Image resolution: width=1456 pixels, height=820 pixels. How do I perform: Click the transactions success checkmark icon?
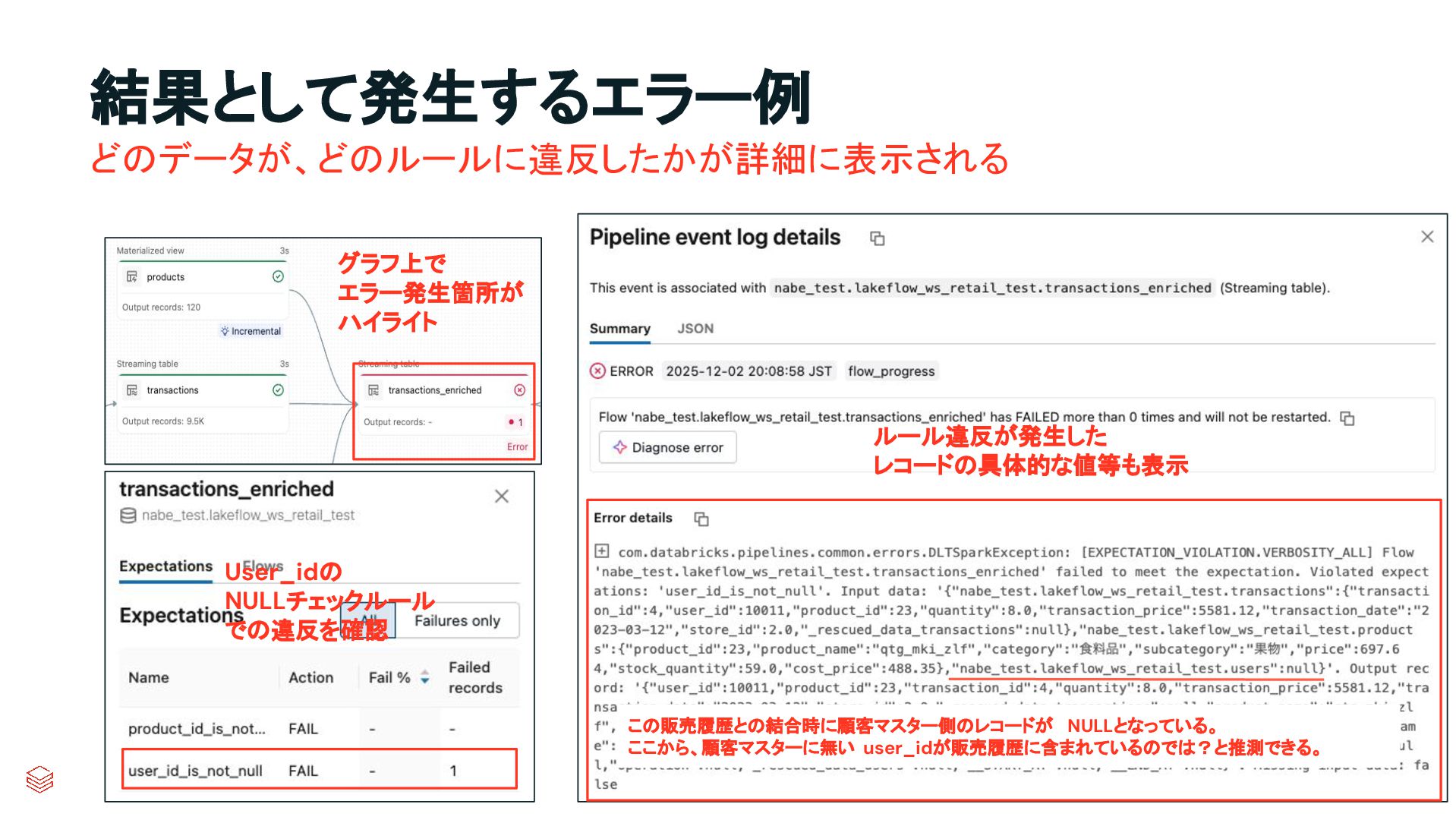(x=278, y=390)
